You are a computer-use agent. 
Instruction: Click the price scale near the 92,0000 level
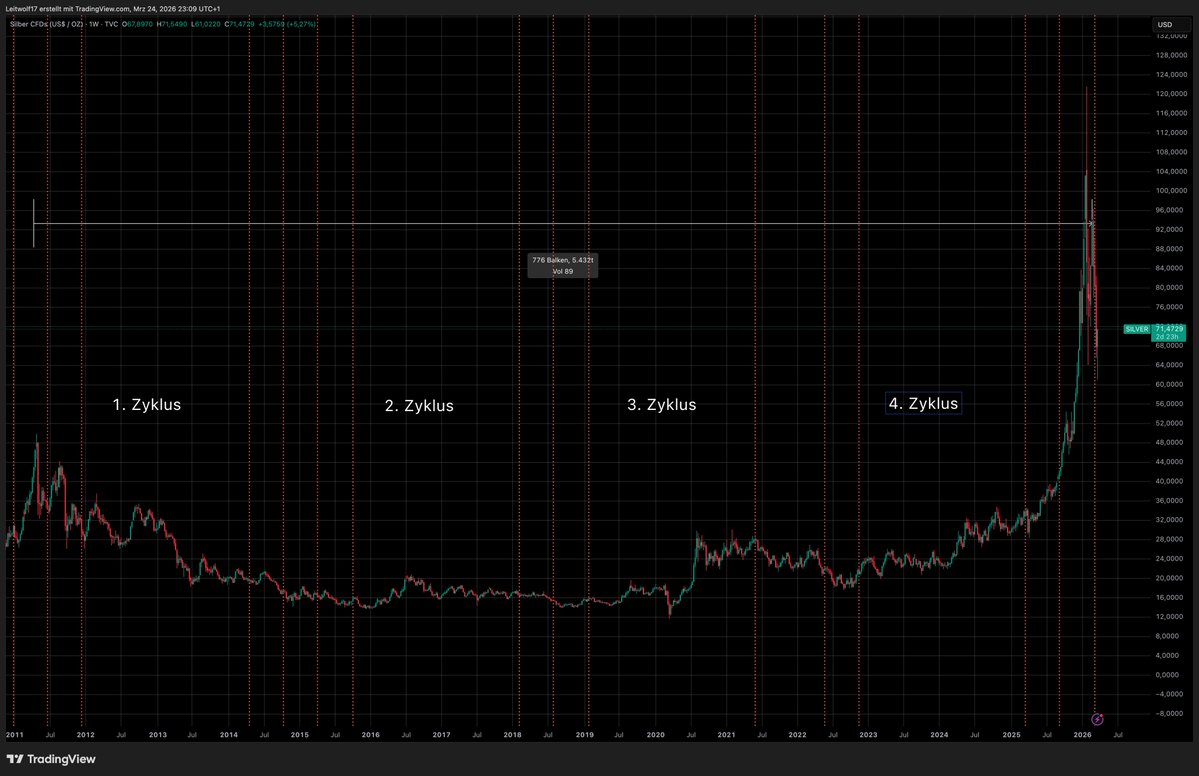(1168, 229)
